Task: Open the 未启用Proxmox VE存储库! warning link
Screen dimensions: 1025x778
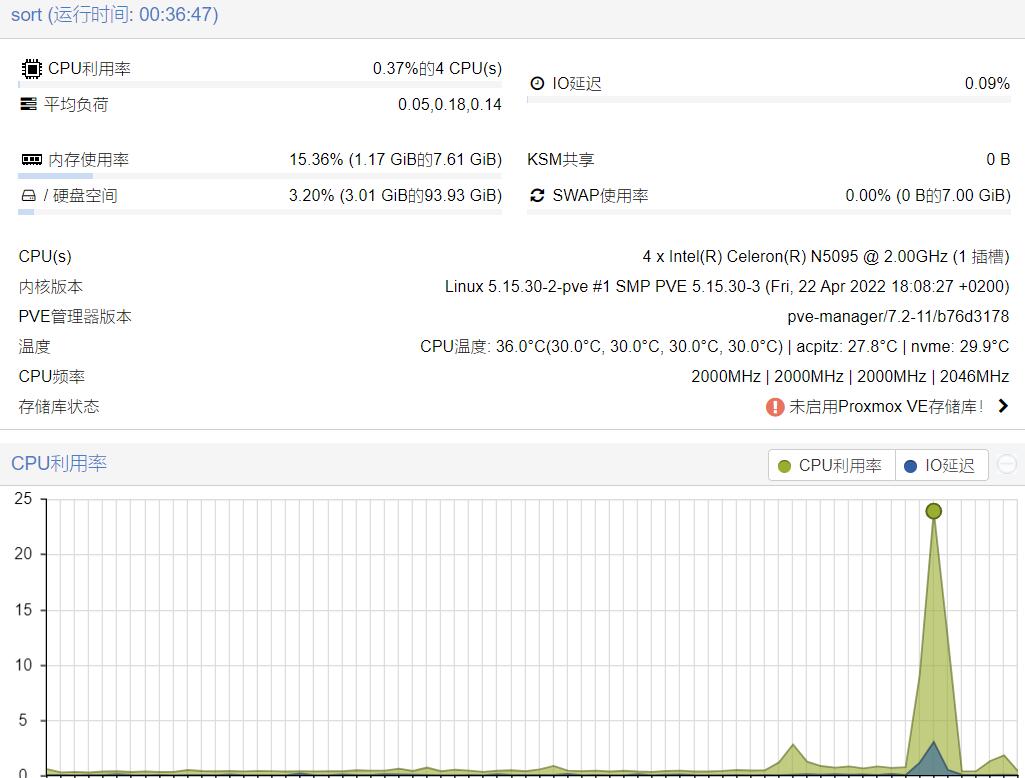Action: pos(886,407)
